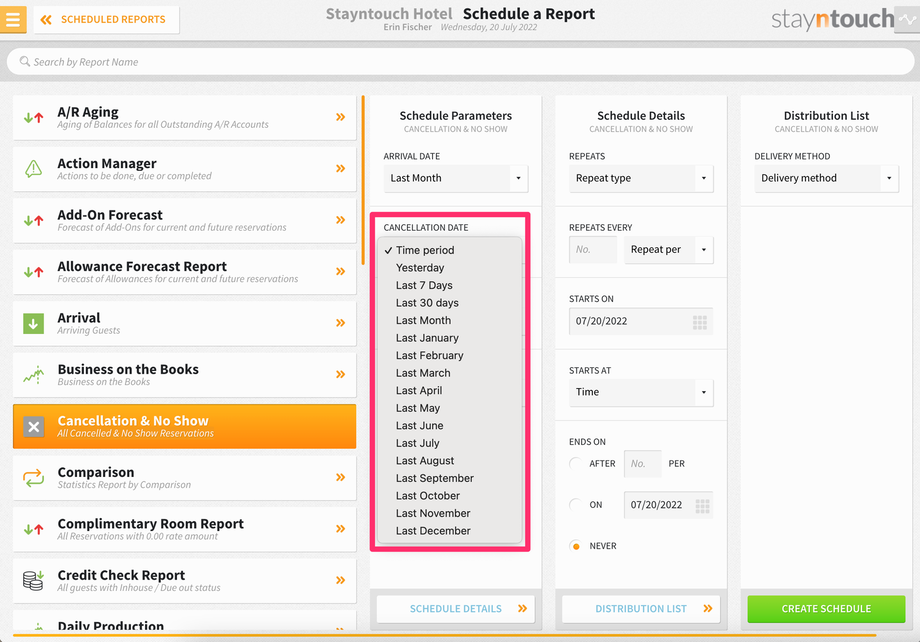The image size is (920, 642).
Task: Go back to Scheduled Reports
Action: point(106,19)
